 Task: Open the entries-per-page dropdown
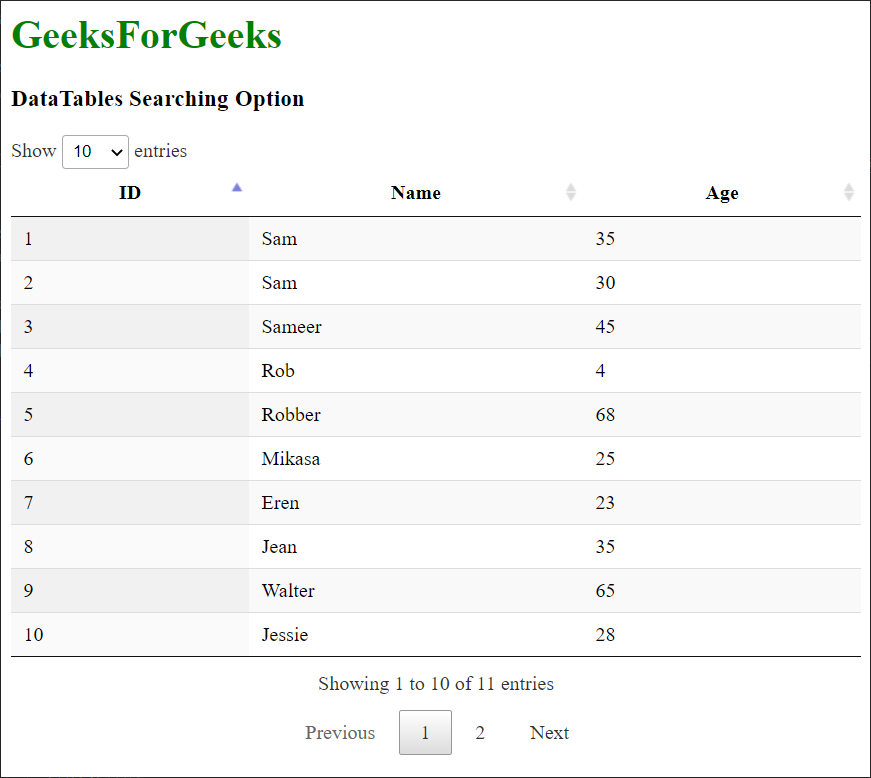[96, 152]
